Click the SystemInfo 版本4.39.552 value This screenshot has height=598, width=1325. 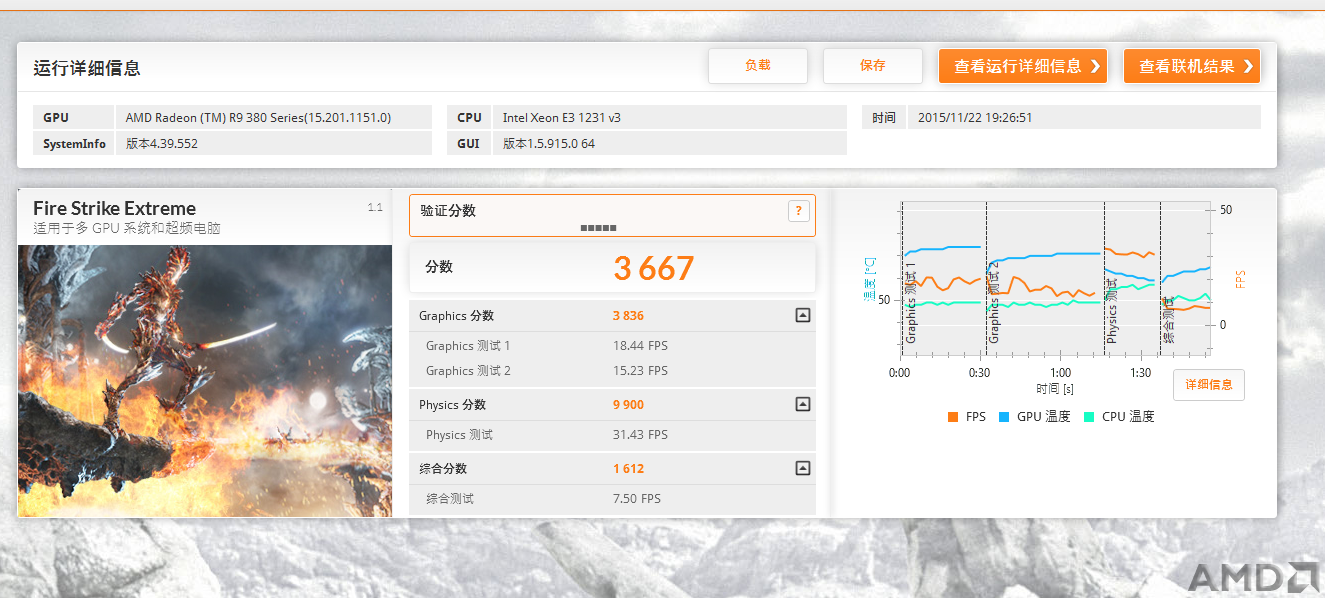[162, 144]
